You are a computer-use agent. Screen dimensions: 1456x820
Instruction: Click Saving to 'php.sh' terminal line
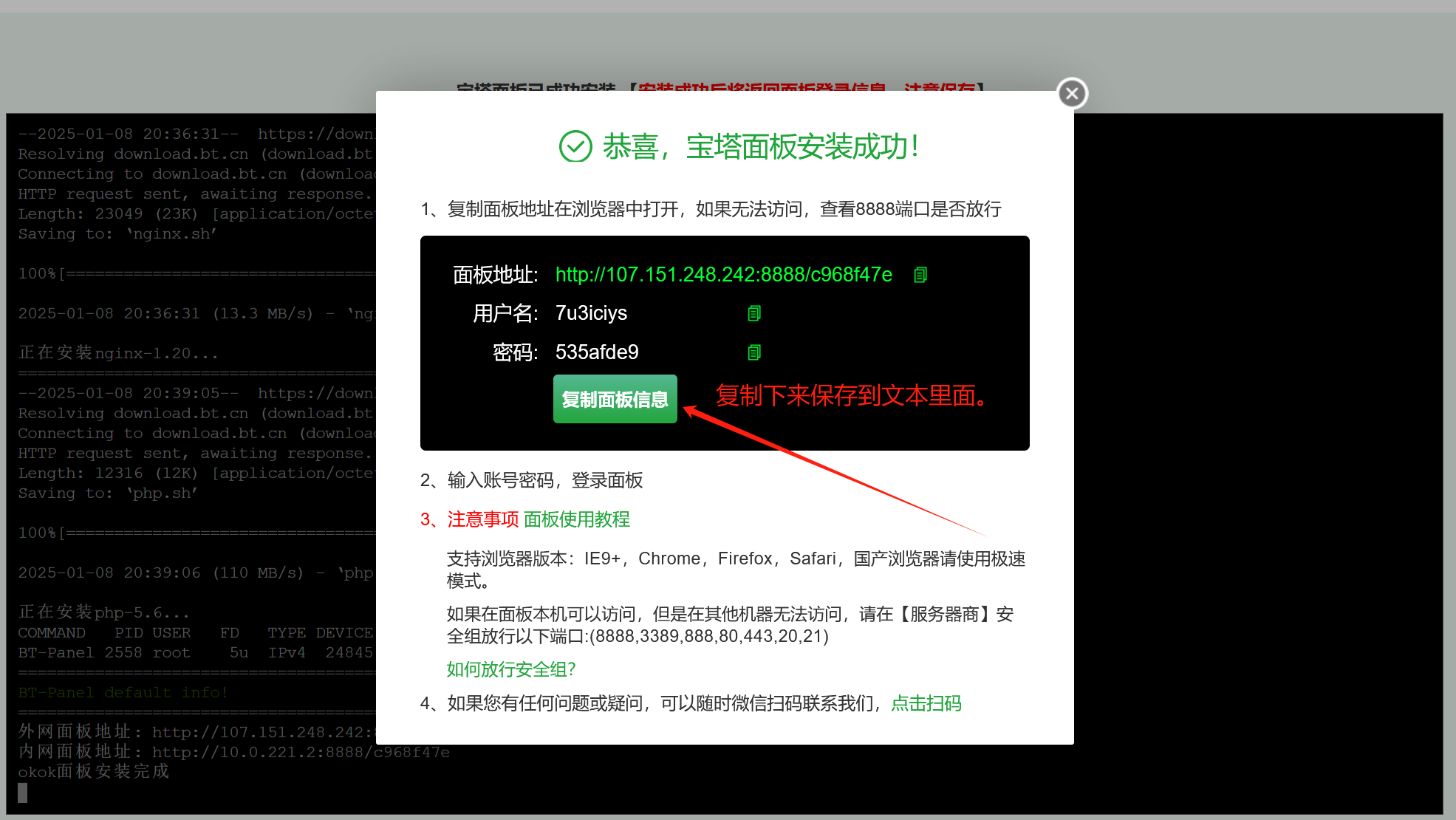[x=108, y=493]
